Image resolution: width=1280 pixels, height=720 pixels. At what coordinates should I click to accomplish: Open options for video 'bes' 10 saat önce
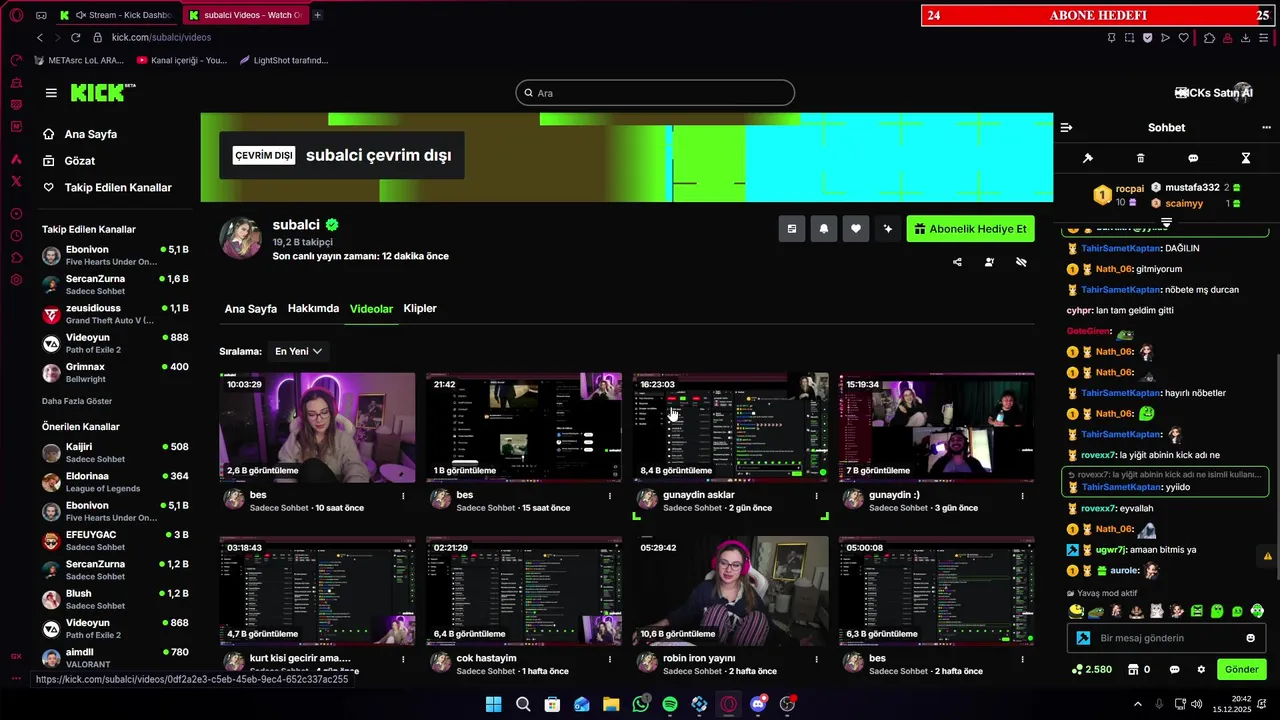coord(403,496)
